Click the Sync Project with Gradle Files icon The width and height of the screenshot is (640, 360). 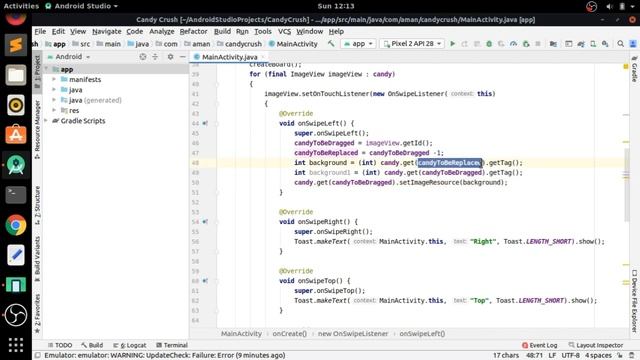(581, 44)
